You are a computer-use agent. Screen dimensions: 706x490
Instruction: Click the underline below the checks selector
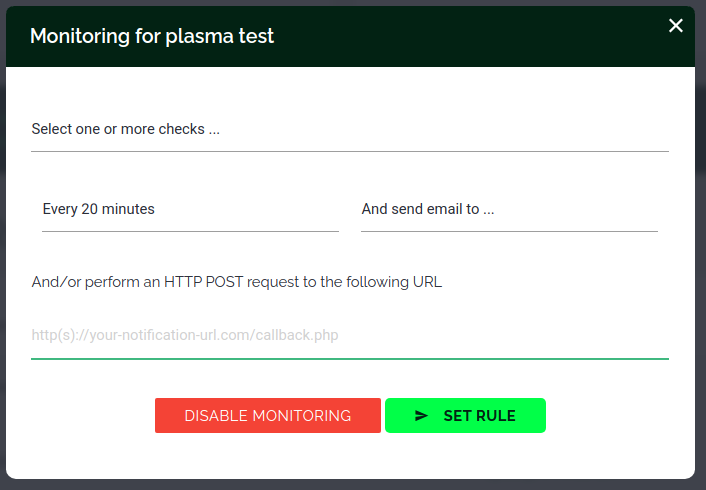click(x=349, y=151)
